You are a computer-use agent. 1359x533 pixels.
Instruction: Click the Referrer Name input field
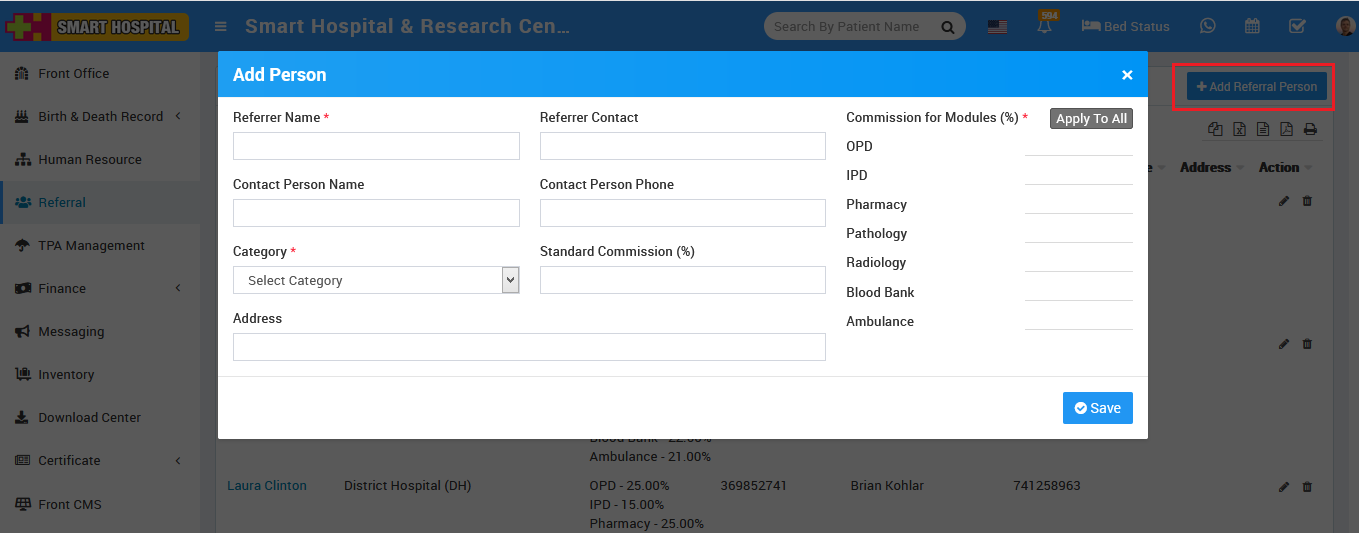(376, 146)
